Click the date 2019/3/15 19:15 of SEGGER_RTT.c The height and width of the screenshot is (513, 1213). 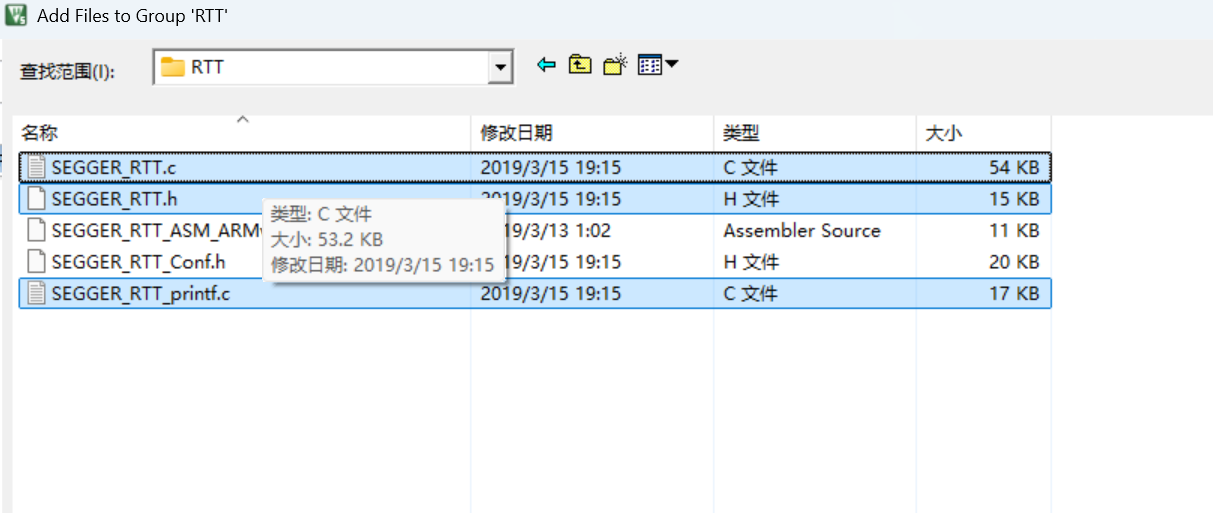(551, 167)
